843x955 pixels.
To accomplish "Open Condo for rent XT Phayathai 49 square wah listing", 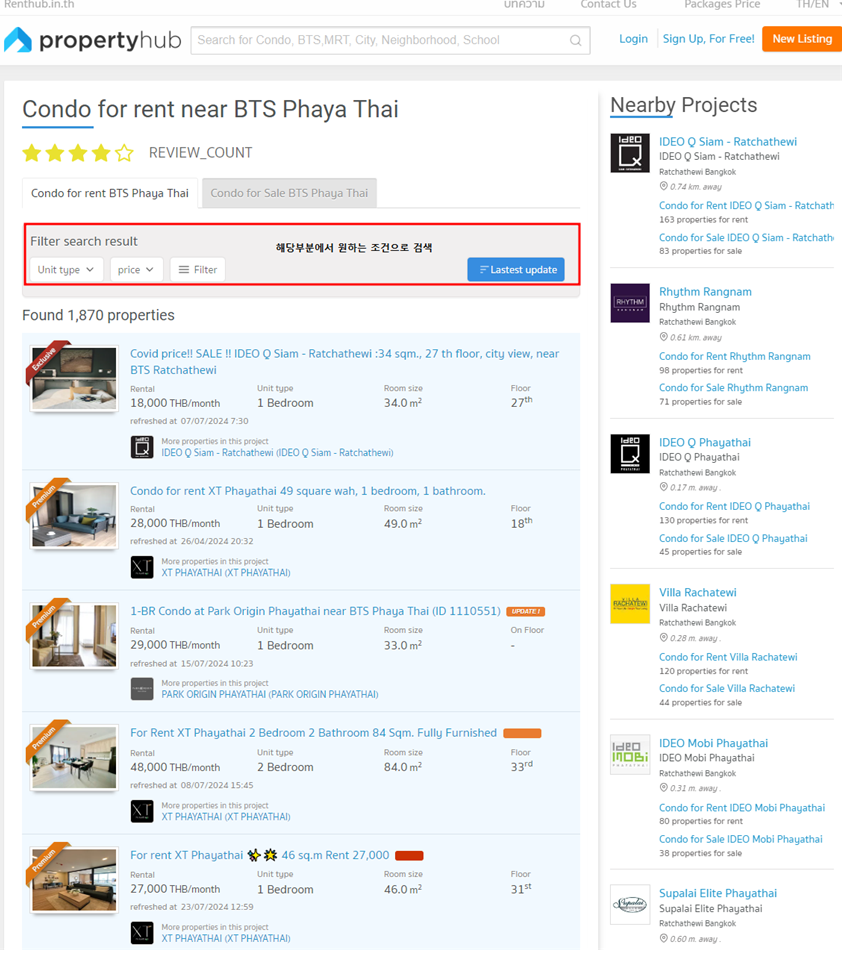I will 308,491.
